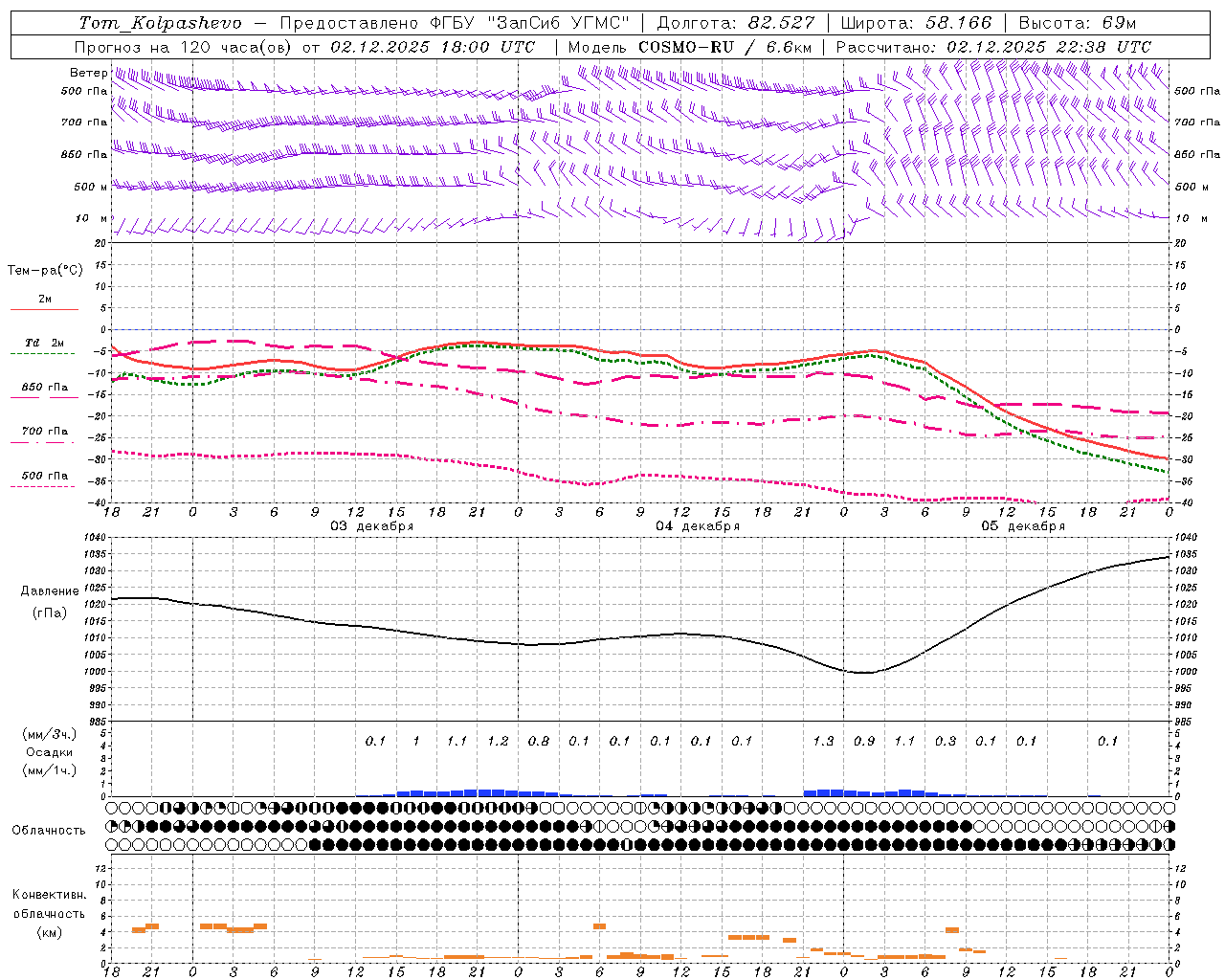Click the Осадки precipitation label

click(49, 752)
